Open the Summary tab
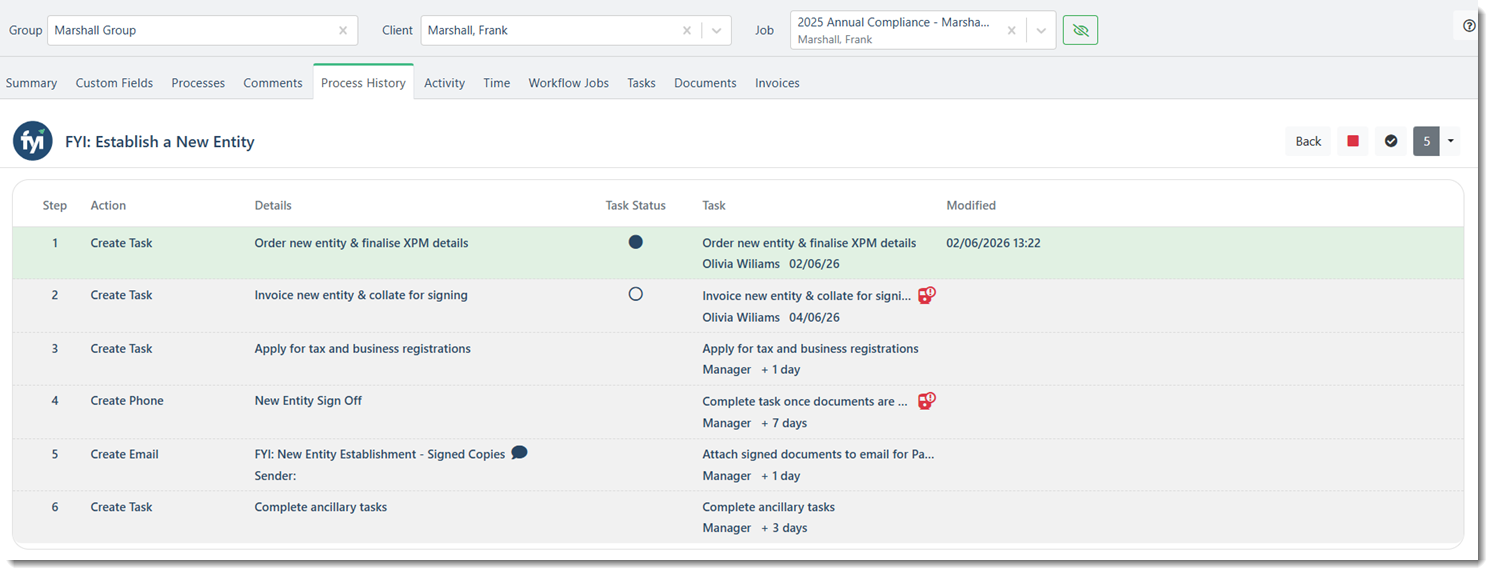The width and height of the screenshot is (1493, 575). [31, 83]
